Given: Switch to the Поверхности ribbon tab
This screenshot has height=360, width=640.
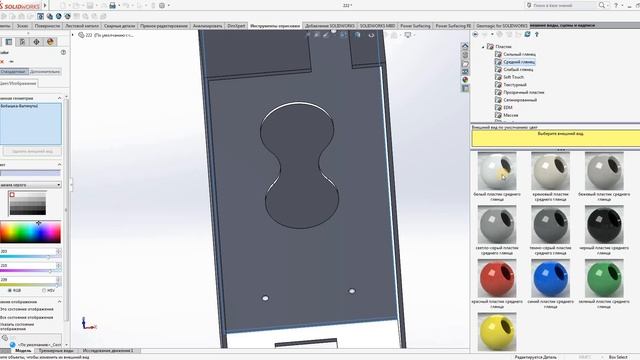Looking at the screenshot, I should coord(47,26).
